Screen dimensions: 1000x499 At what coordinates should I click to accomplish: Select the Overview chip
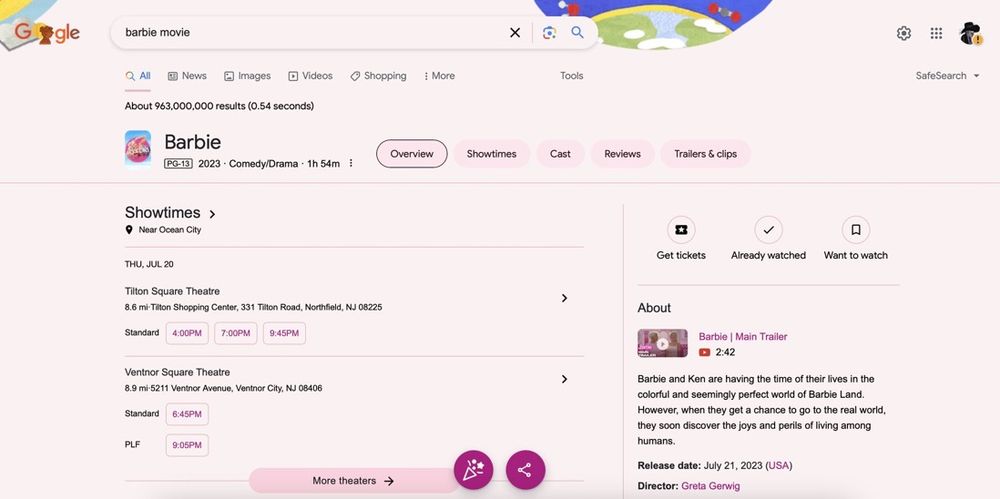pyautogui.click(x=412, y=154)
